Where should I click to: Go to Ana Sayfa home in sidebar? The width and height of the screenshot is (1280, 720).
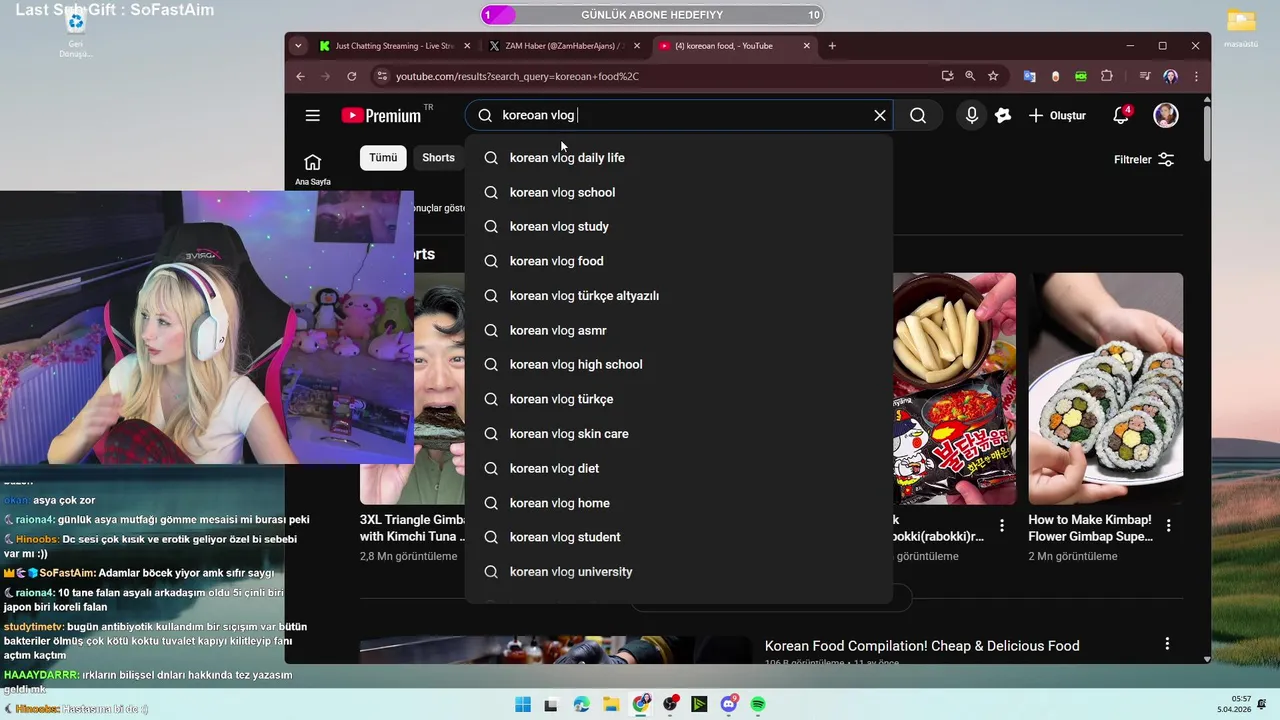(x=312, y=168)
